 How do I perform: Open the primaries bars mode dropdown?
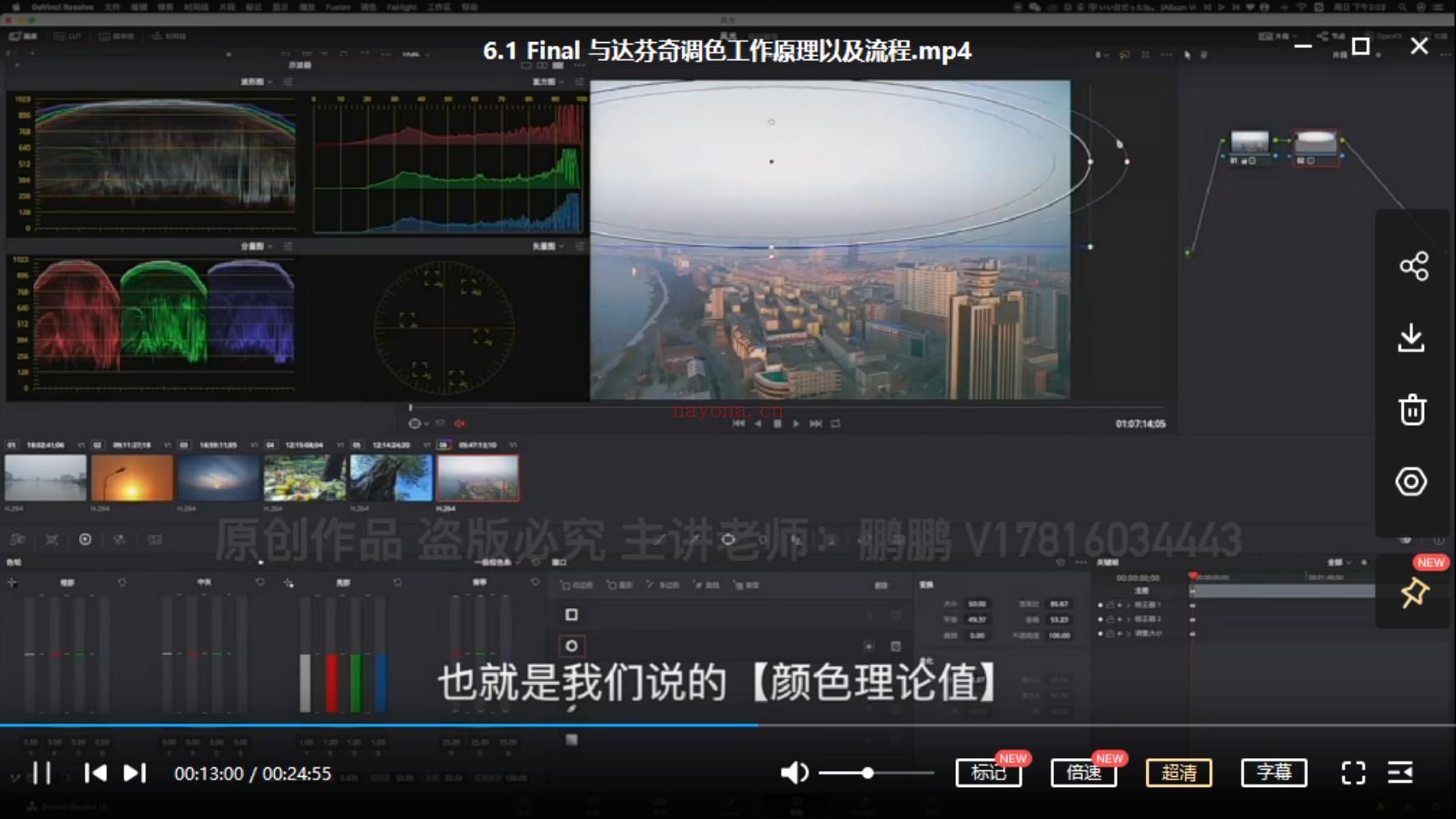tap(497, 562)
